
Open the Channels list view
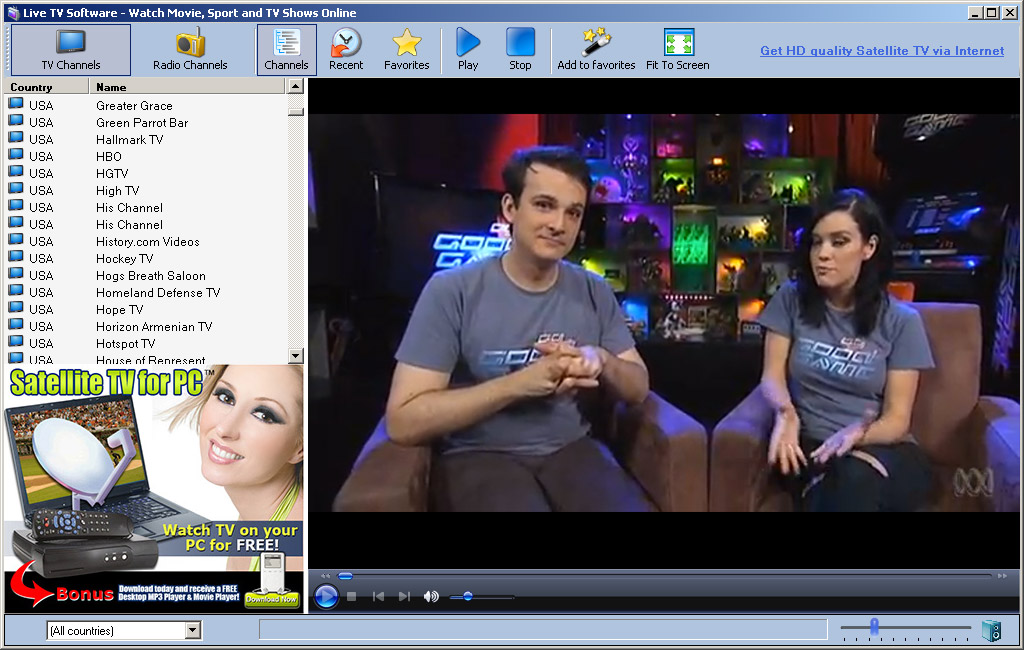pos(286,50)
